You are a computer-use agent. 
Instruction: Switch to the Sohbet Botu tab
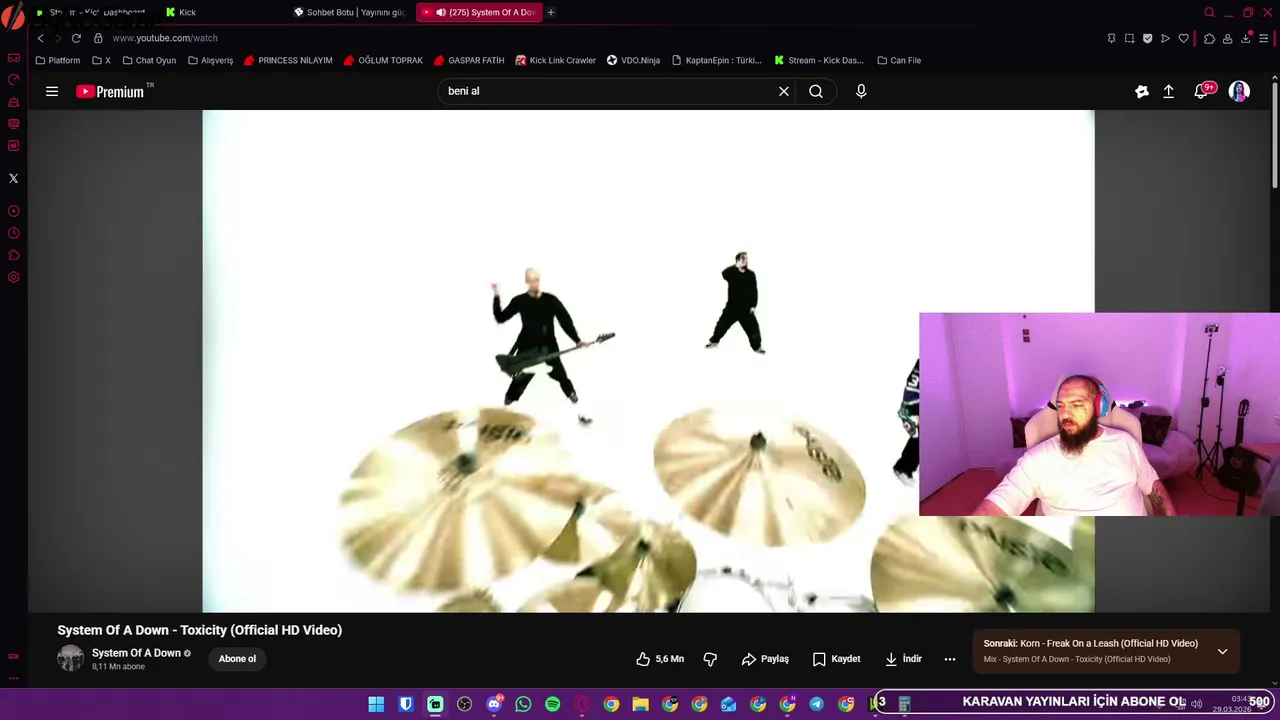[x=350, y=12]
